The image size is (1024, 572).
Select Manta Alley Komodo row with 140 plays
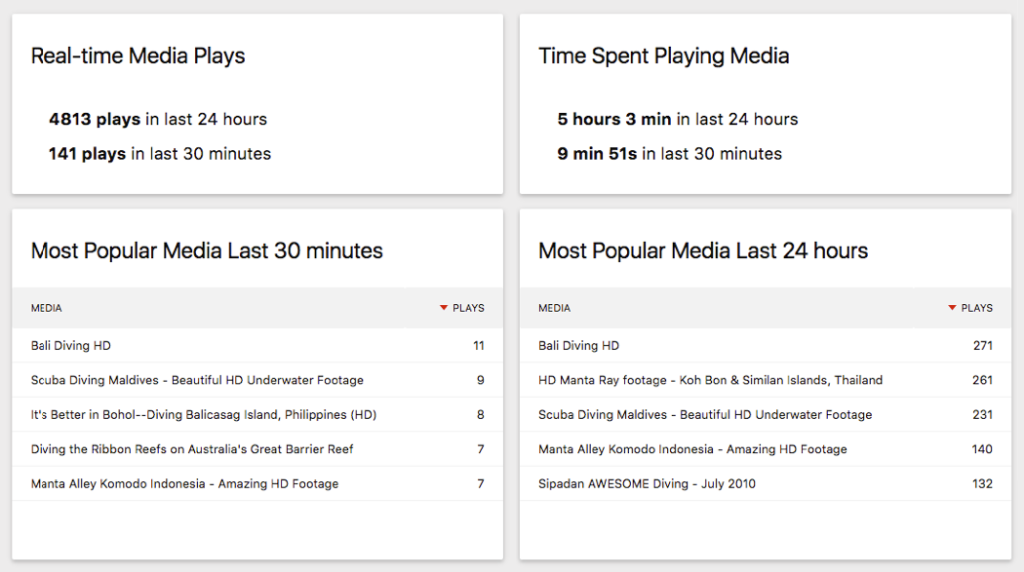click(692, 449)
